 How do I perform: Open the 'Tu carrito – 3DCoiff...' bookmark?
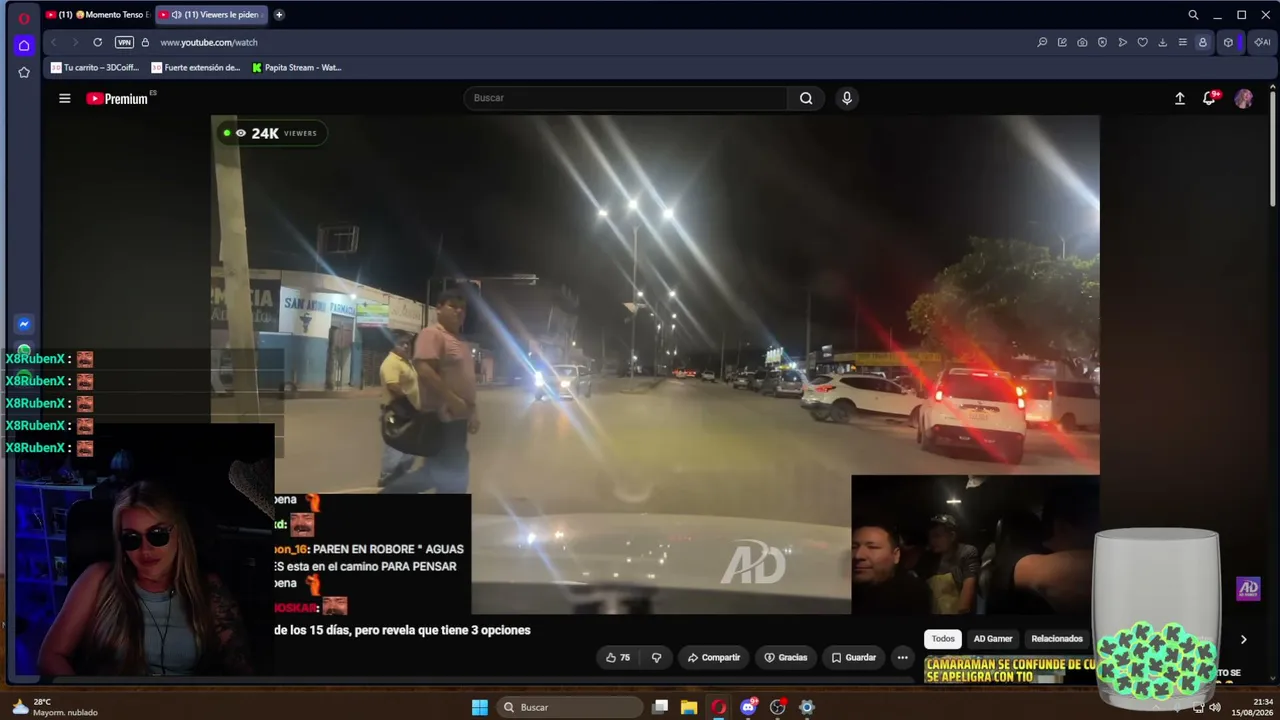tap(95, 68)
